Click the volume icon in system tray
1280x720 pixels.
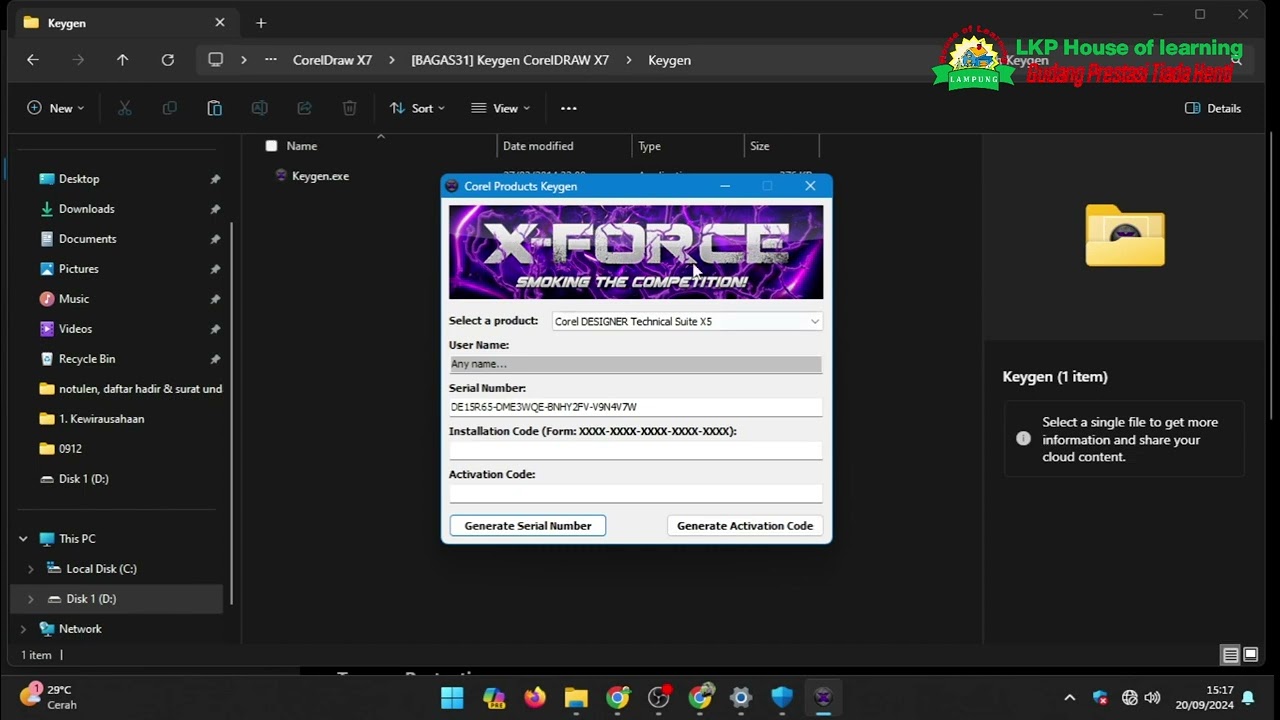pos(1152,698)
